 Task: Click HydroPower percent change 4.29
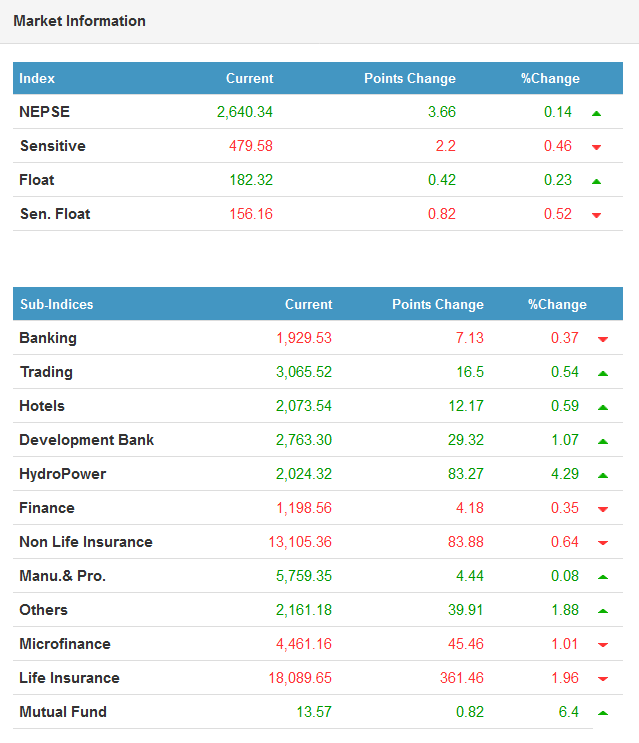[x=565, y=474]
